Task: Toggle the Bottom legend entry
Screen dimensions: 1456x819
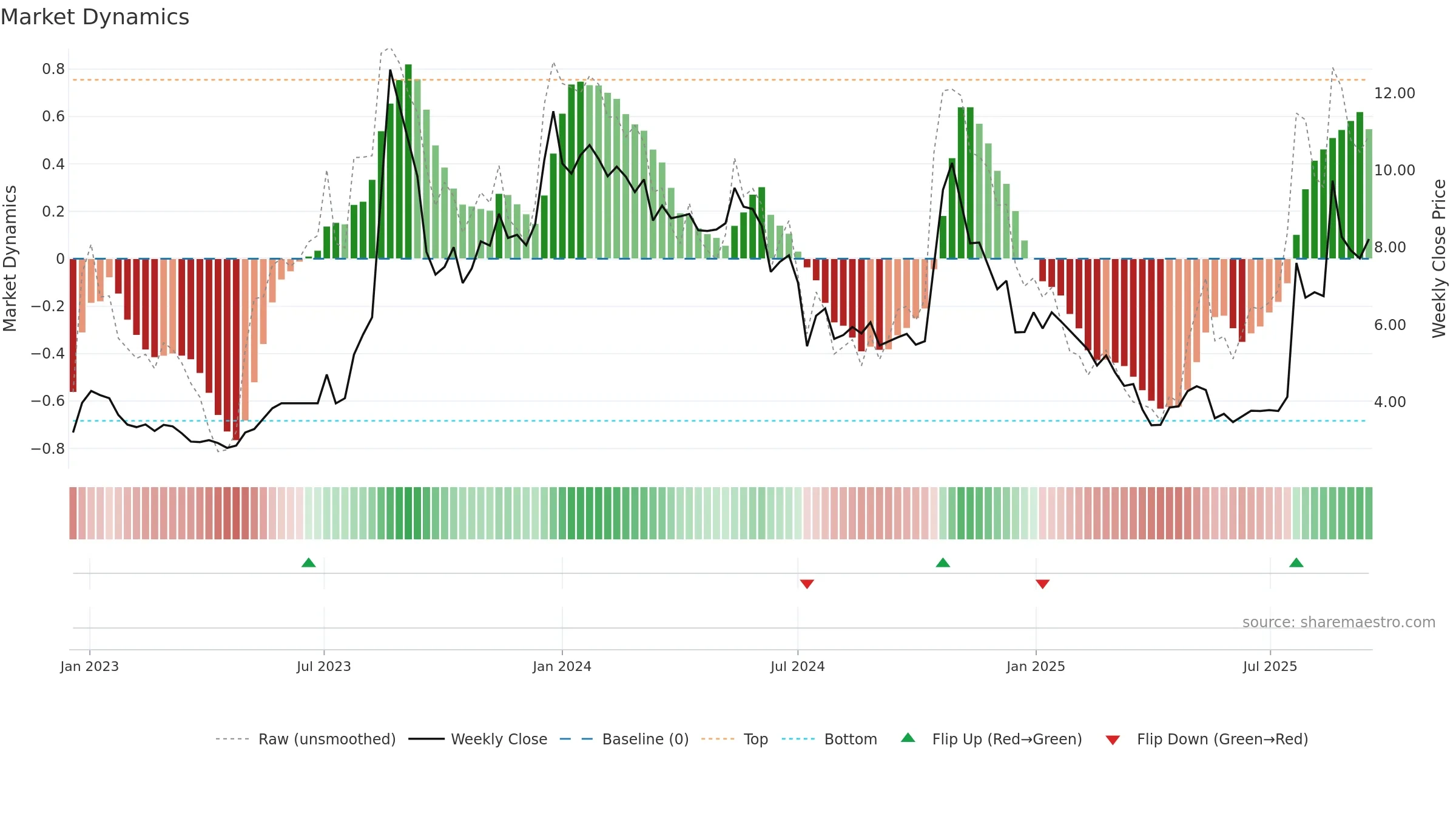Action: tap(829, 739)
